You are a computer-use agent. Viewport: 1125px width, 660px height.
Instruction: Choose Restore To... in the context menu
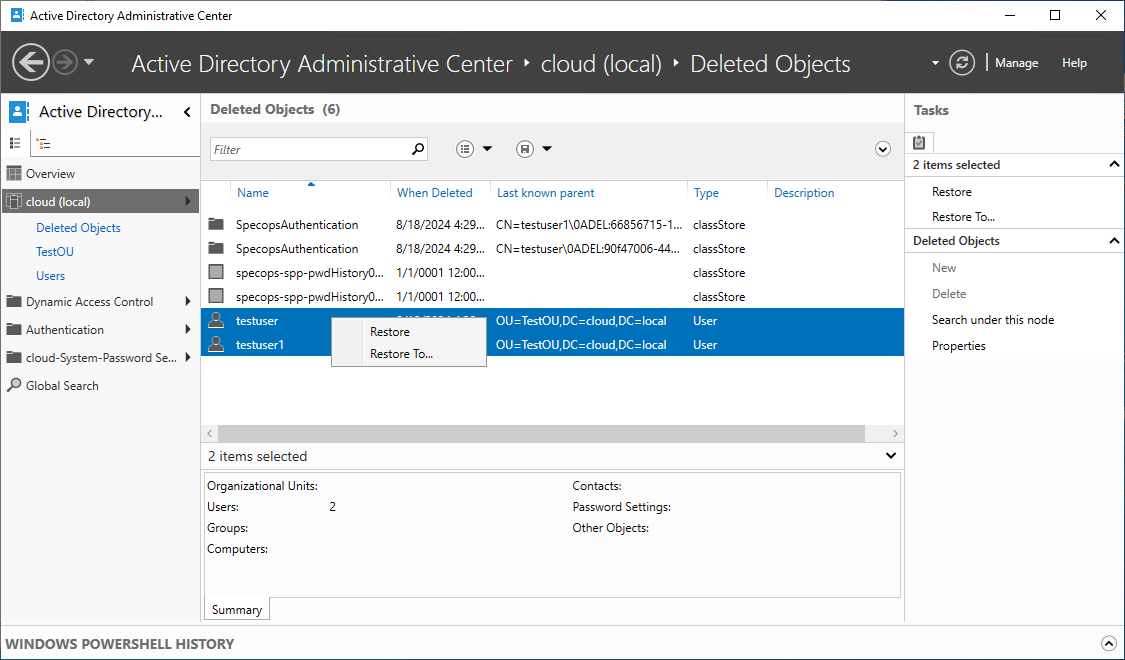(401, 354)
